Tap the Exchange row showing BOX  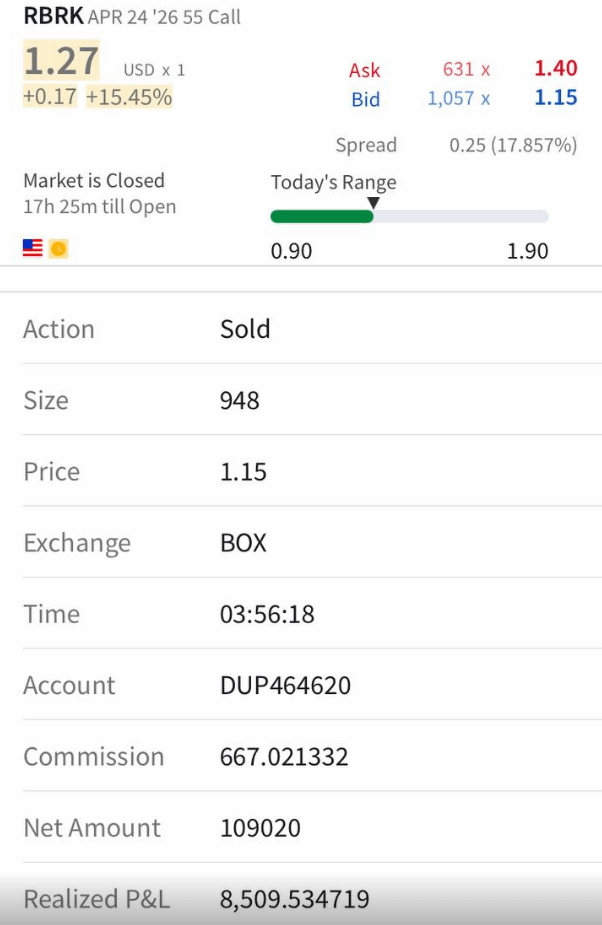click(x=300, y=543)
